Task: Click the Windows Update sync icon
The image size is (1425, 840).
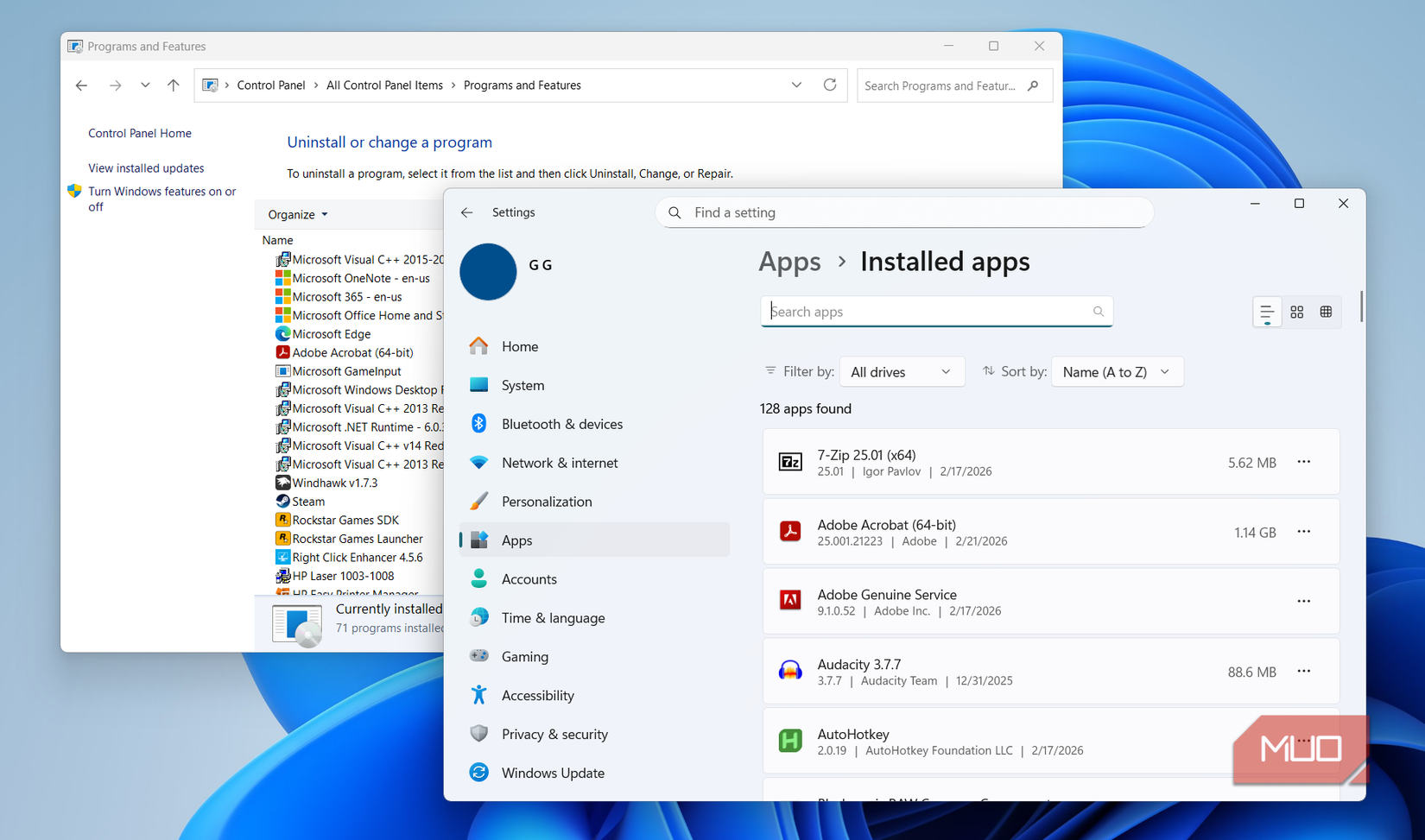Action: click(x=478, y=773)
